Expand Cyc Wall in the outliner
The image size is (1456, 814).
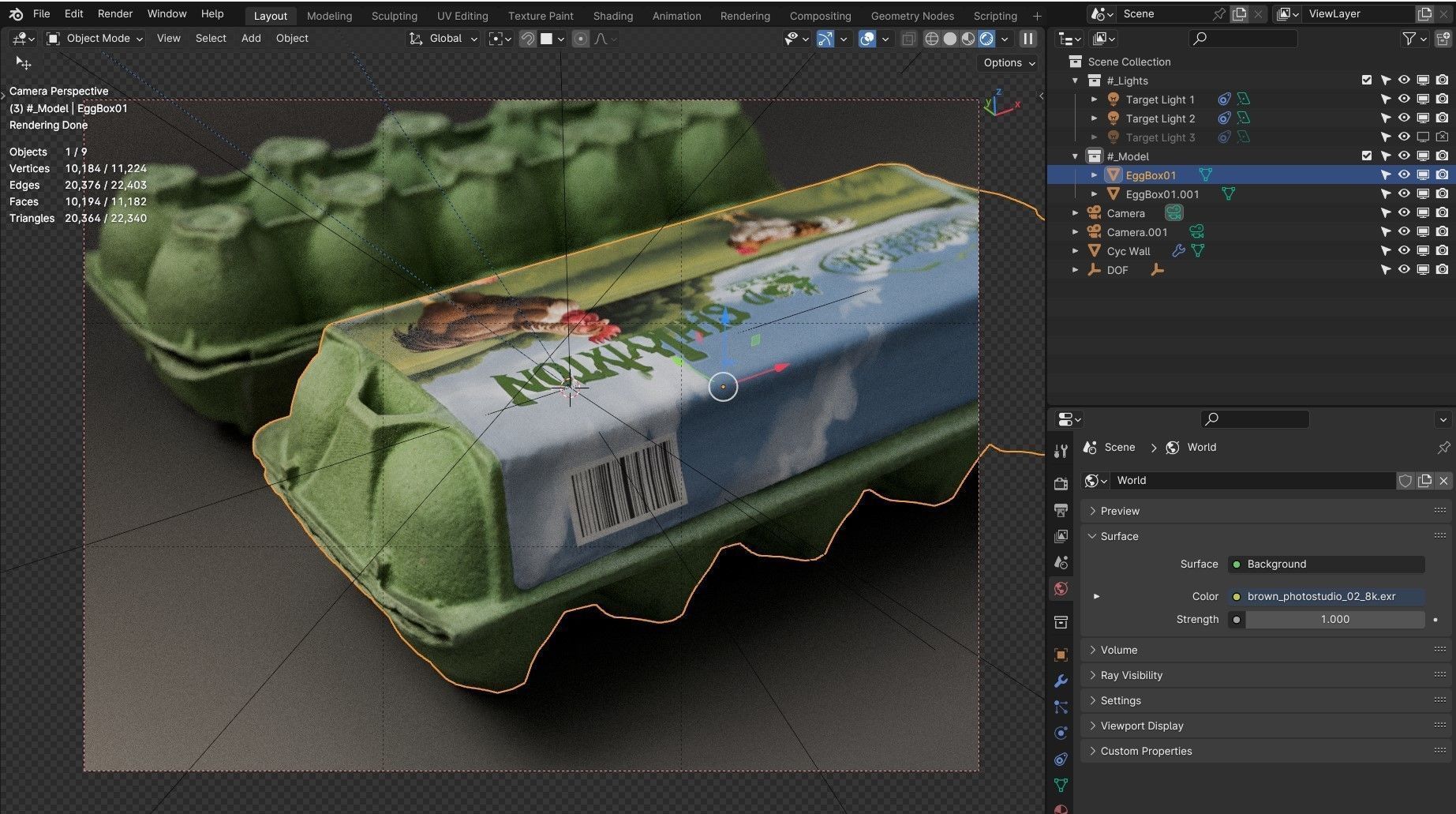[x=1075, y=251]
